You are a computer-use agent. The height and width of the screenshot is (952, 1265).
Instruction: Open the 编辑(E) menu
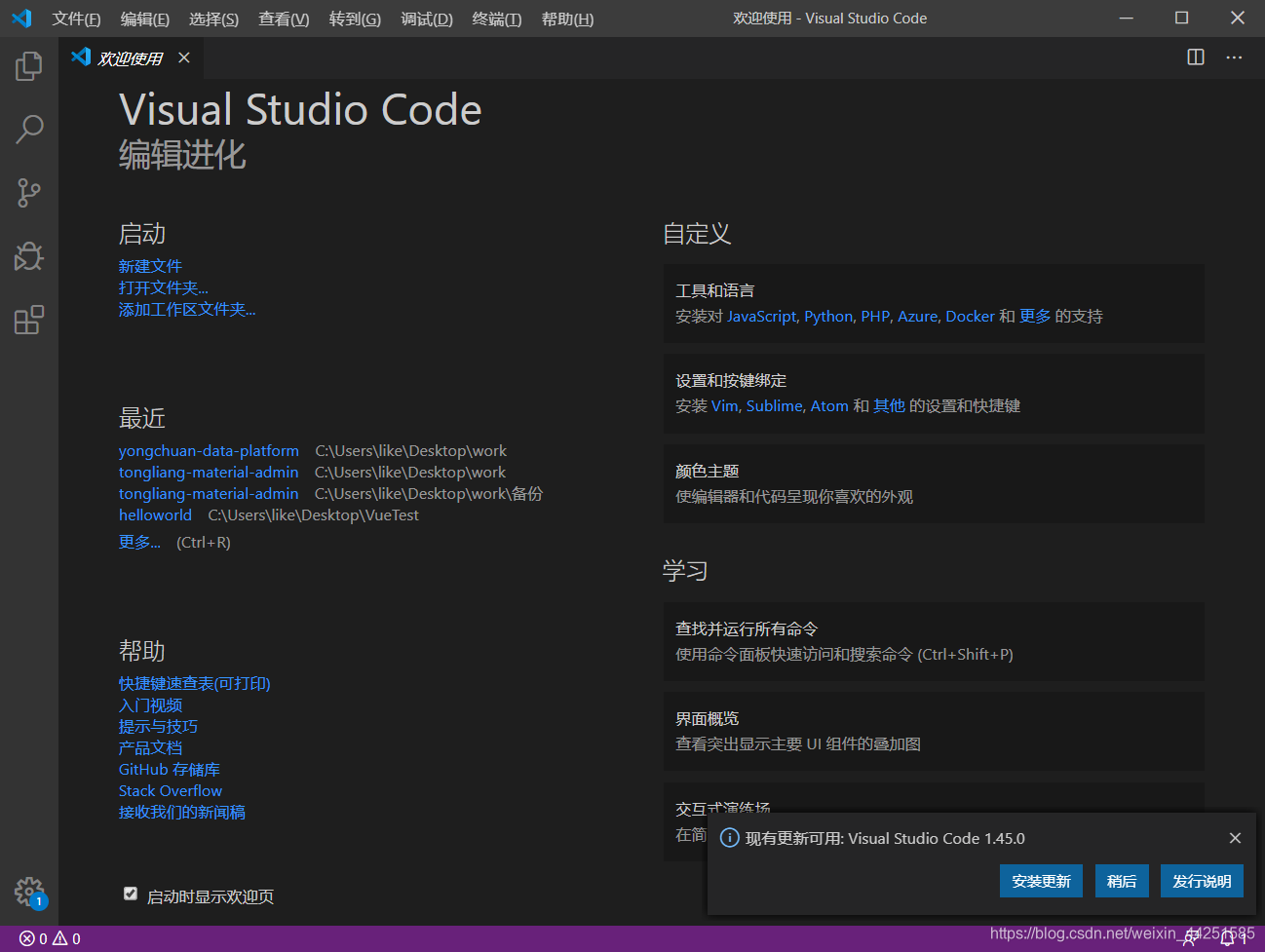coord(145,19)
